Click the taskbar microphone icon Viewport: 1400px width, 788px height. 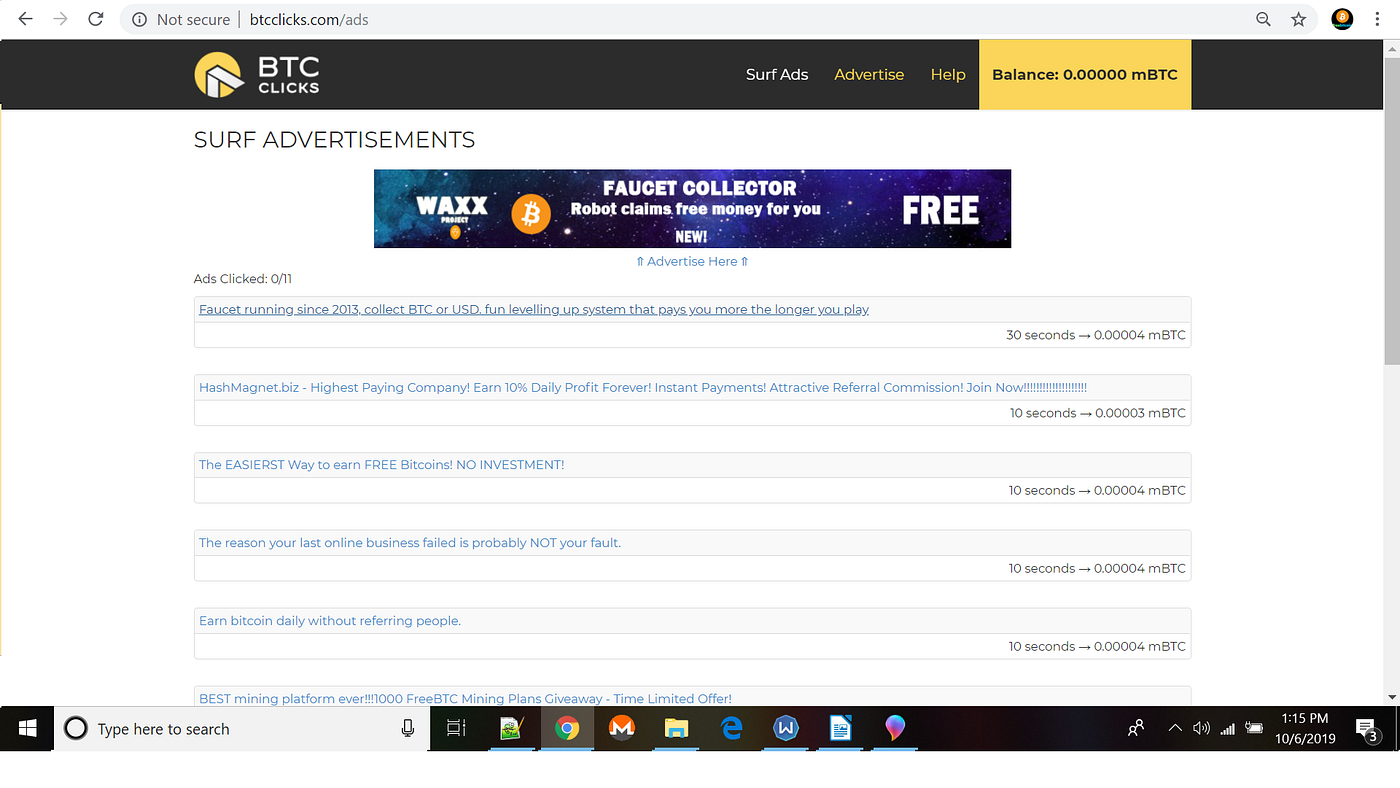408,729
